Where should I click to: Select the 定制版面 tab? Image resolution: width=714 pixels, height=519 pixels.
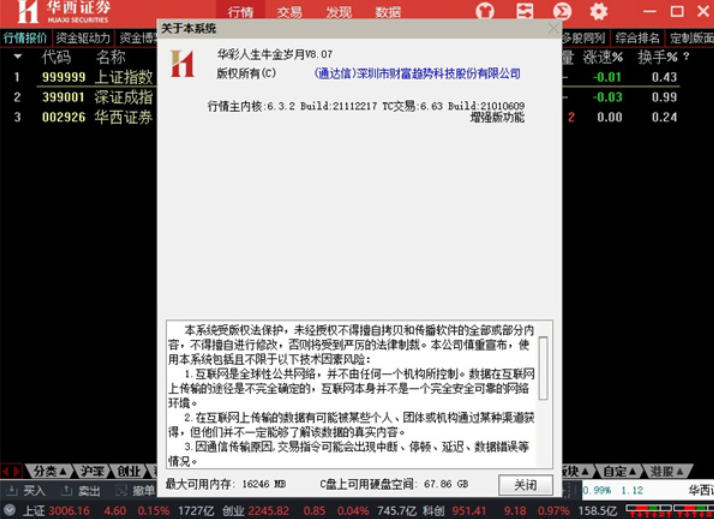(691, 38)
